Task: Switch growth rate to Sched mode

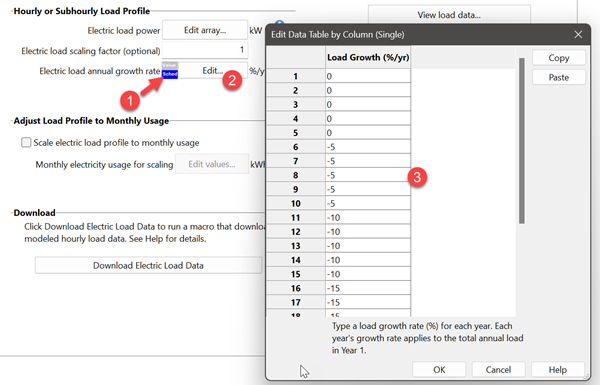Action: point(170,74)
